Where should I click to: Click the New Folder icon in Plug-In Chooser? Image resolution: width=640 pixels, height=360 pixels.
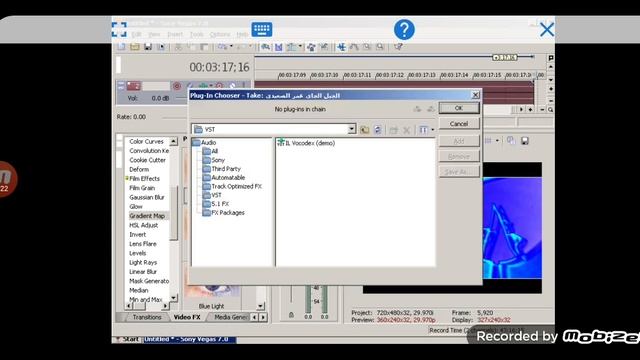pyautogui.click(x=393, y=130)
